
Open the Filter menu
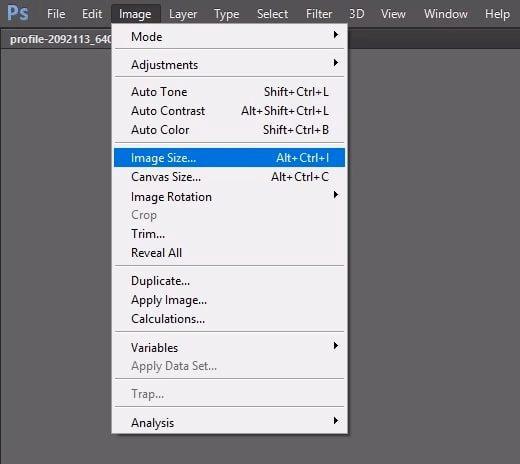point(319,14)
